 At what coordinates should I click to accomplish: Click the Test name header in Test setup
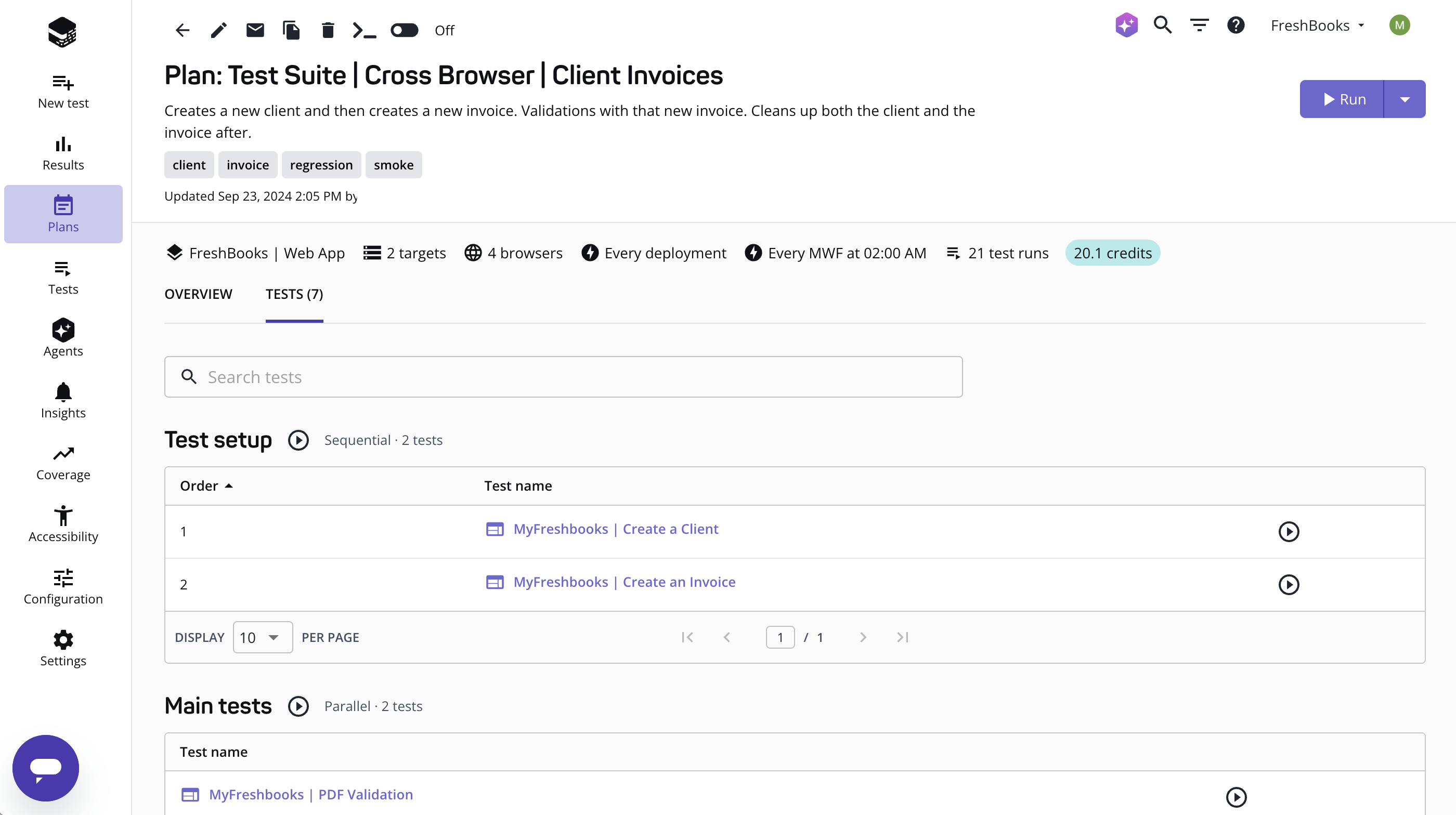(518, 485)
